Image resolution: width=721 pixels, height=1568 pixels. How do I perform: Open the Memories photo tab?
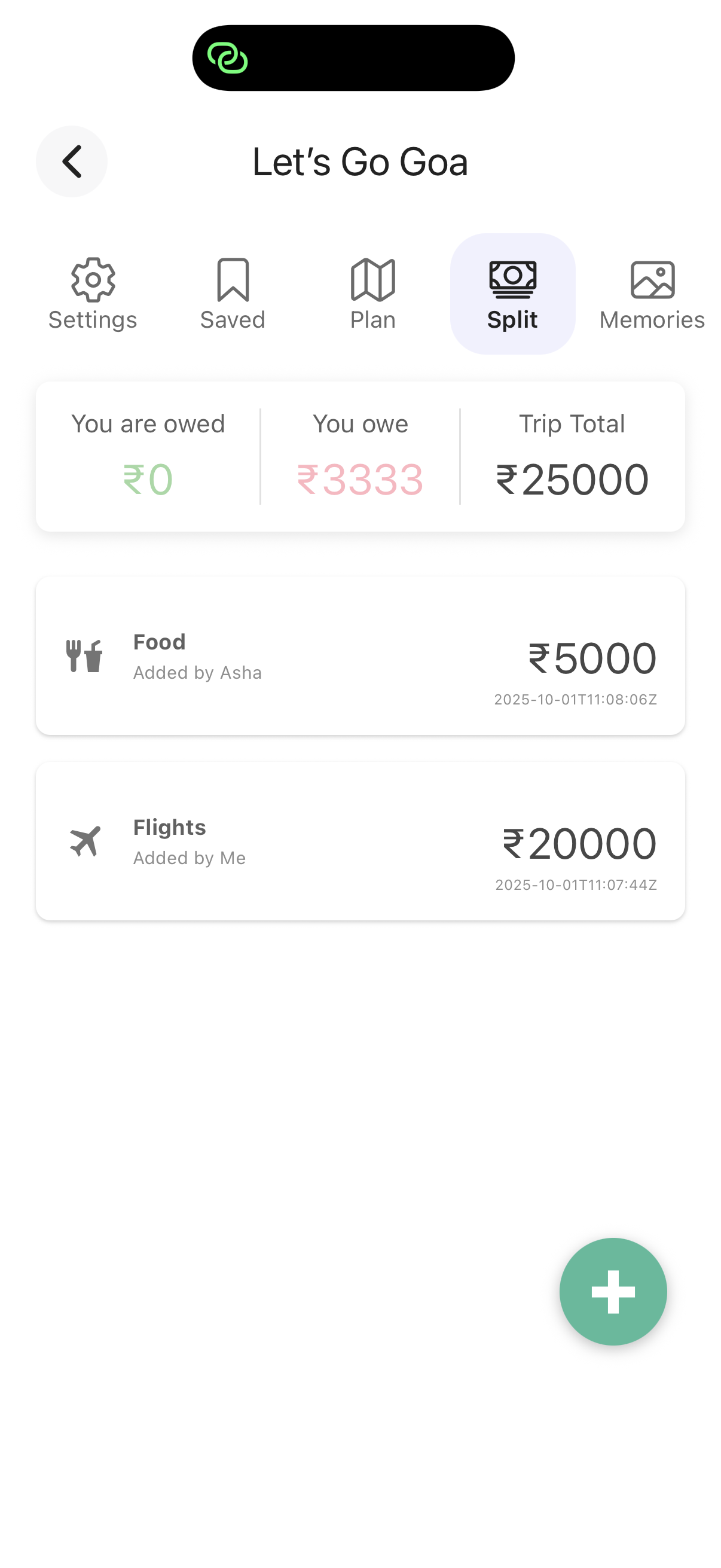pyautogui.click(x=652, y=280)
